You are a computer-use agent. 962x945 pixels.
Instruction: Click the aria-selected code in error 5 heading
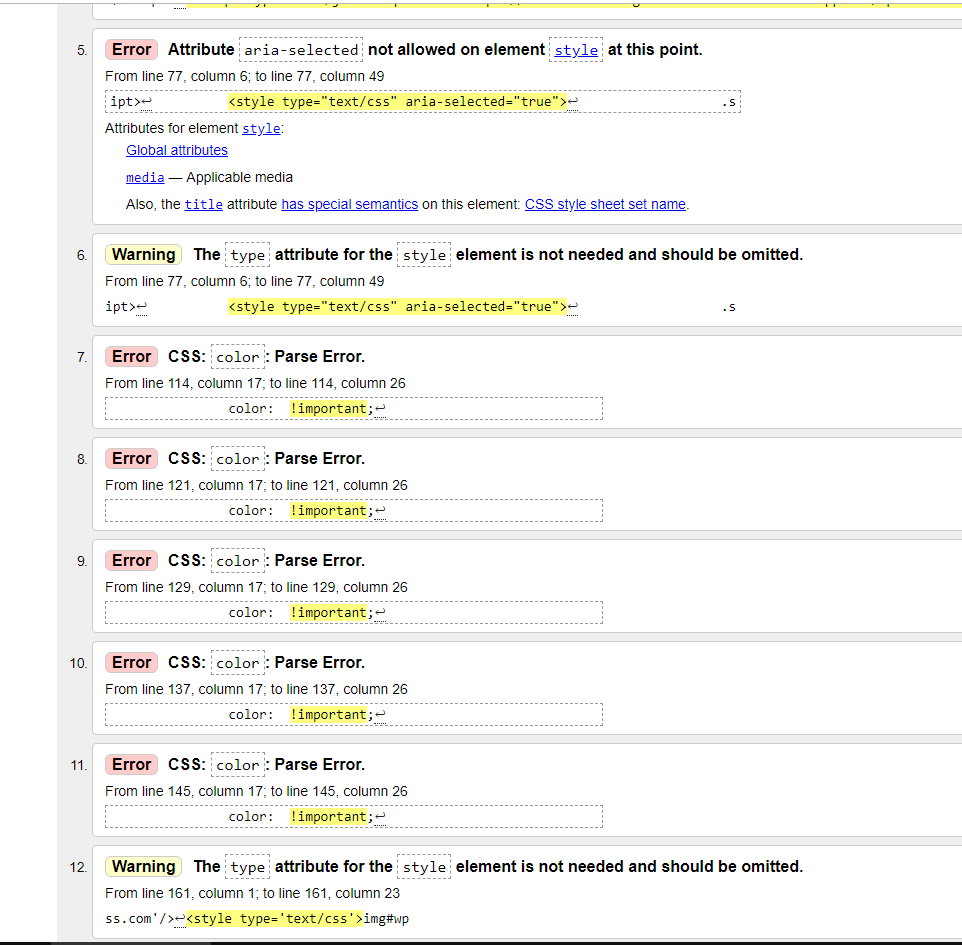tap(301, 50)
